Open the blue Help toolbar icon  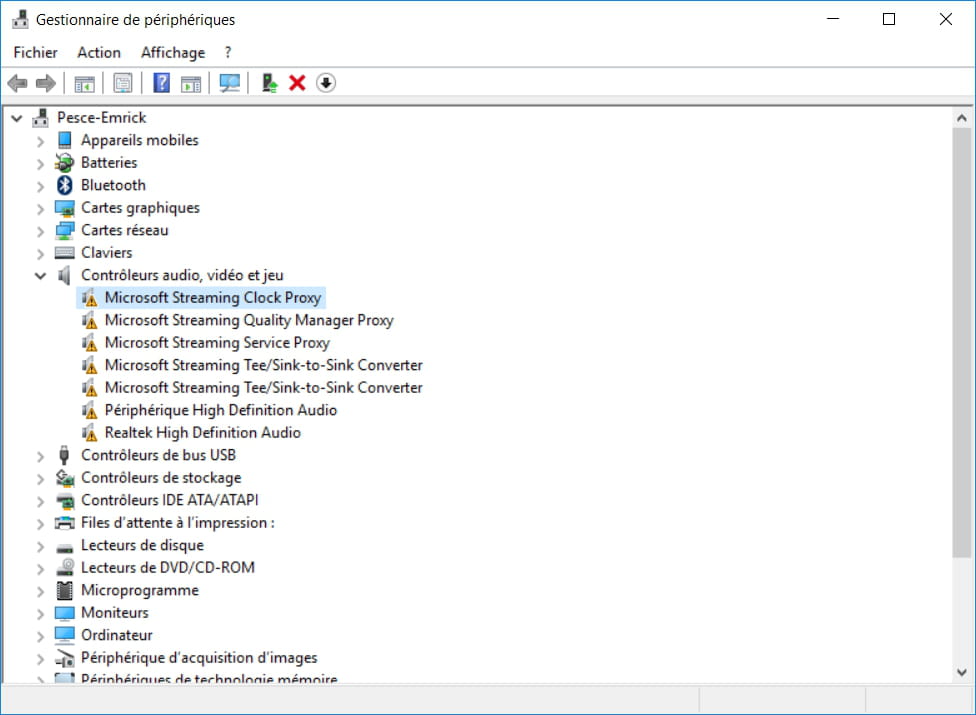[x=161, y=83]
